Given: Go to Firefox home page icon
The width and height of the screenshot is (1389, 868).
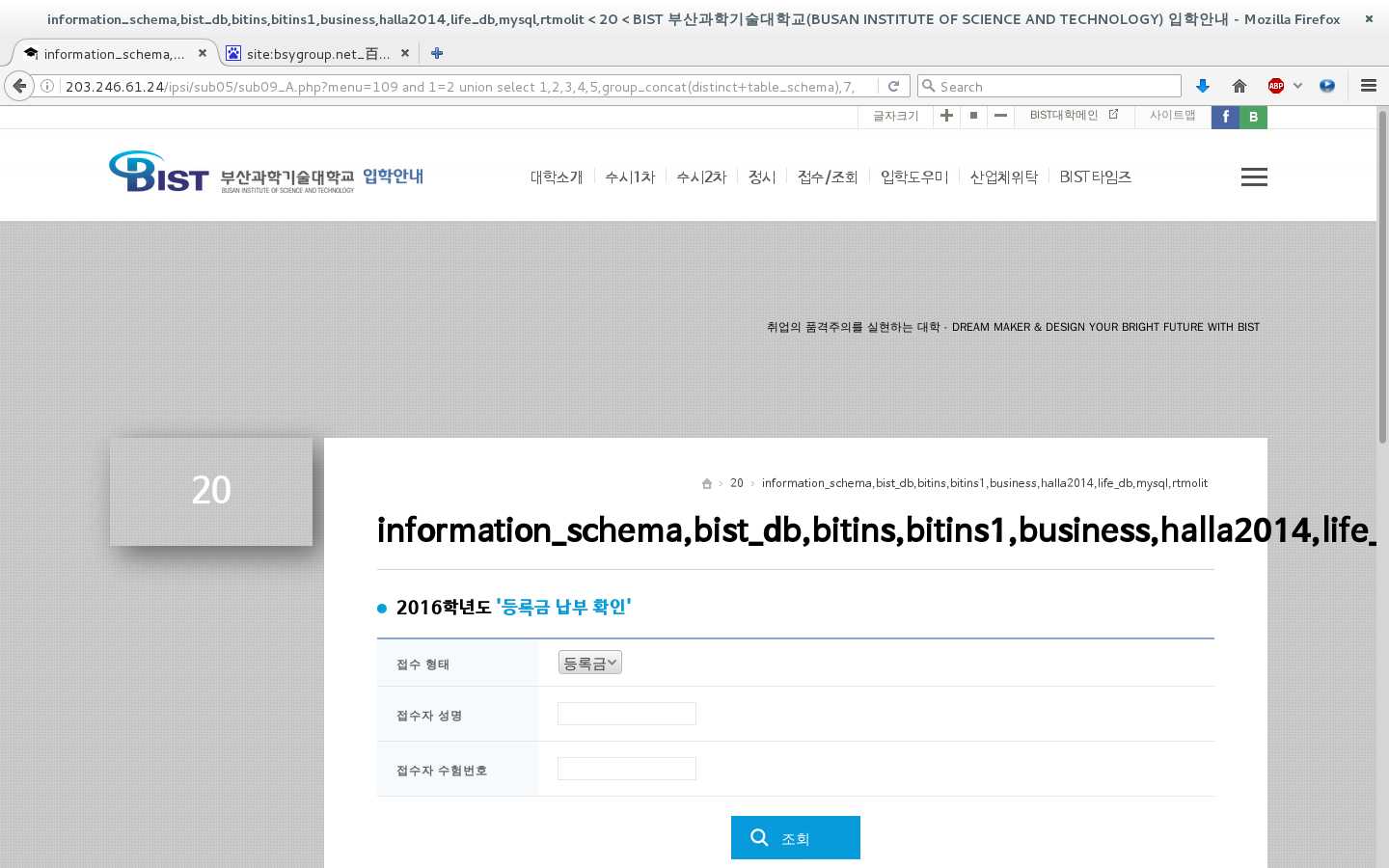Looking at the screenshot, I should pos(1239,86).
